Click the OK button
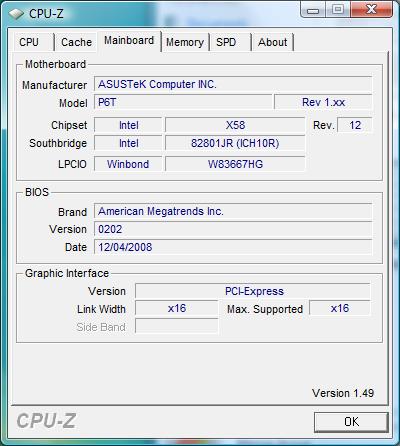The image size is (400, 446). click(351, 422)
